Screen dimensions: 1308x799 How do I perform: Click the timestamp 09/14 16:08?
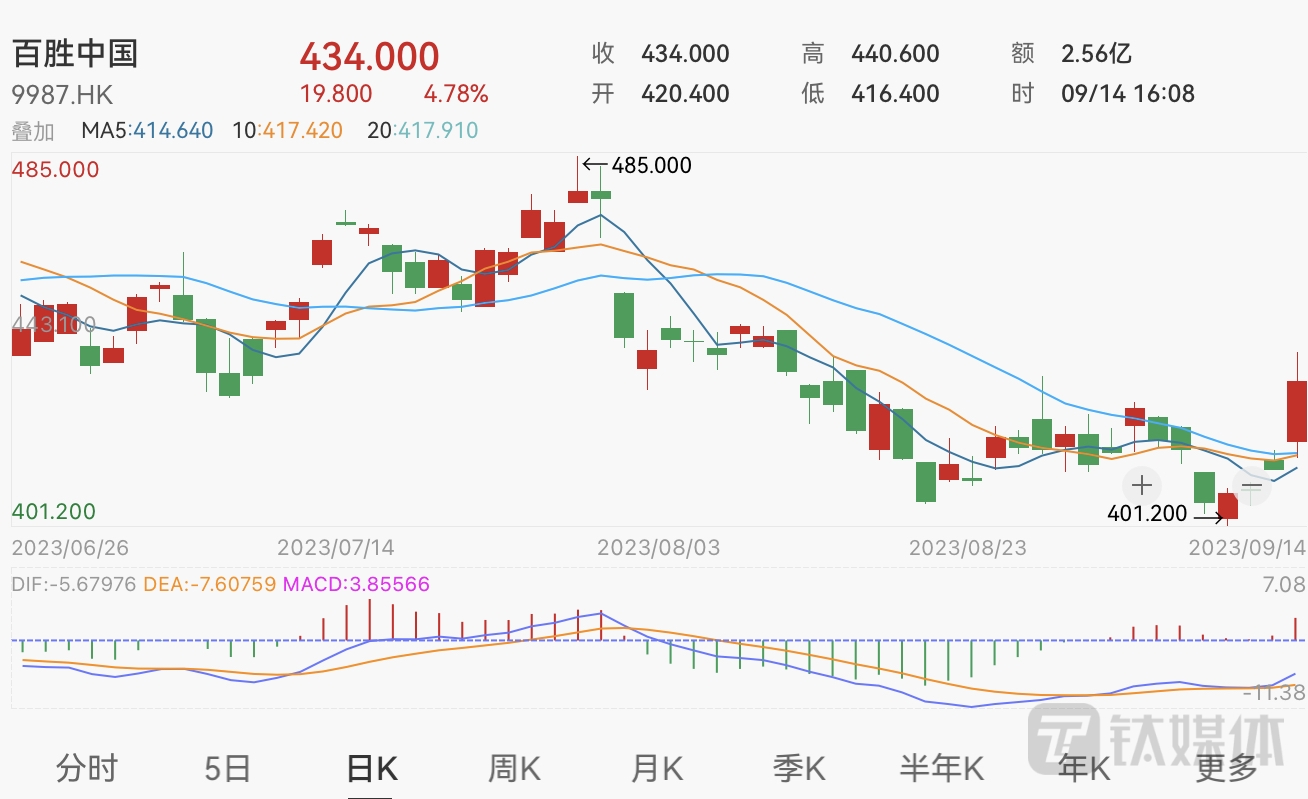coord(1128,95)
